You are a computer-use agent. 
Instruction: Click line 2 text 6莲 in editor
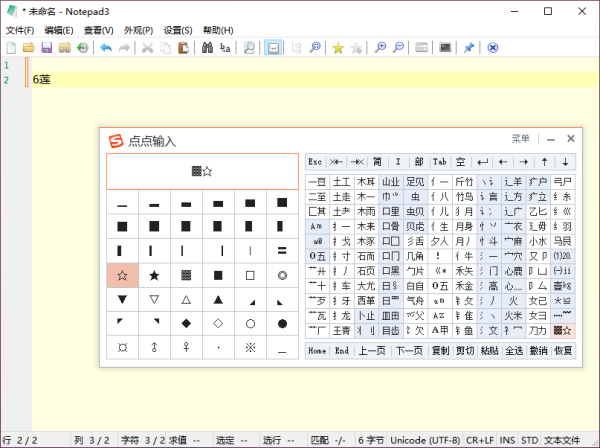[x=42, y=80]
